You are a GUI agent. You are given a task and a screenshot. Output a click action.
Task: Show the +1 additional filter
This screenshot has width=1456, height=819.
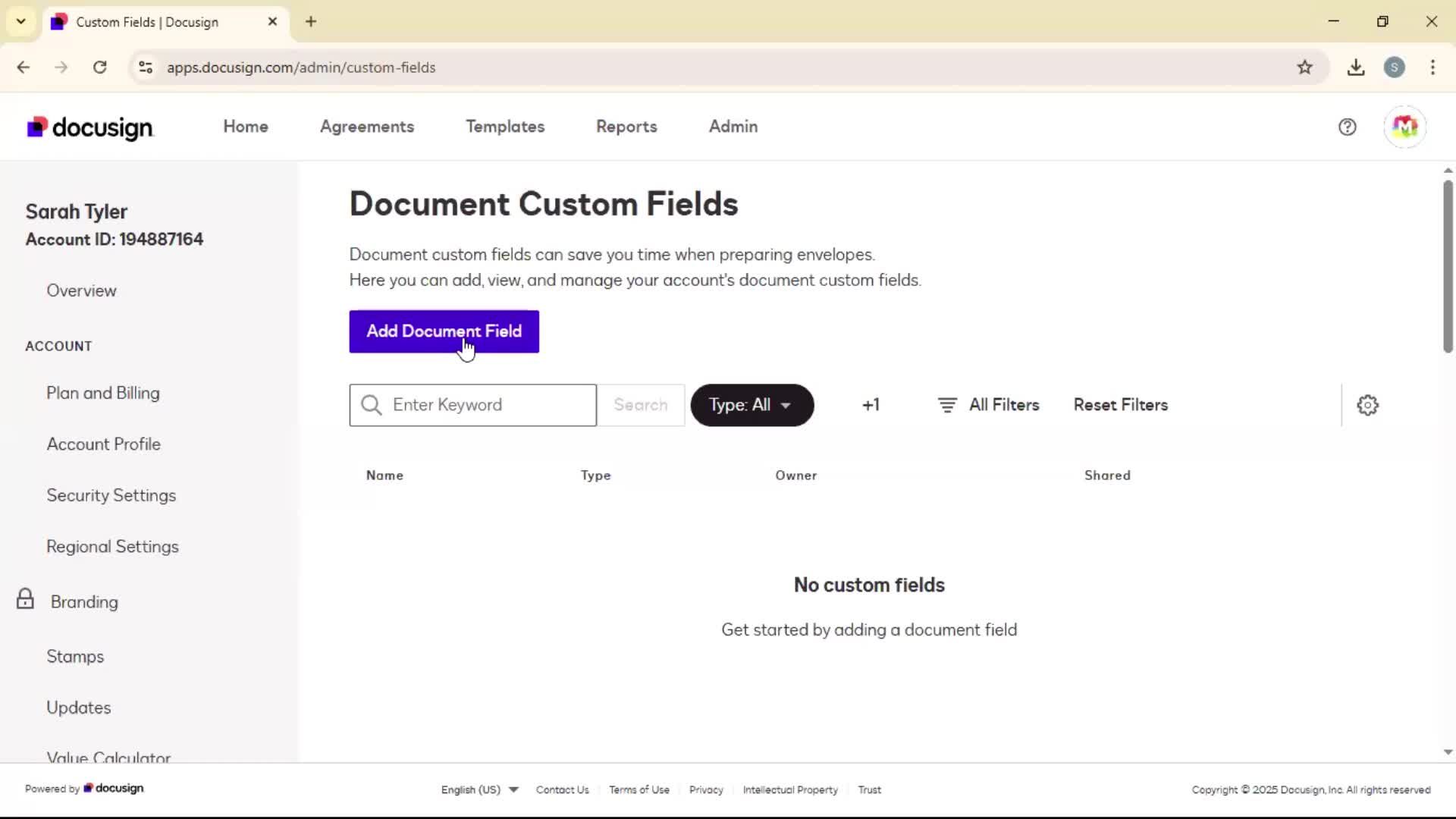pos(871,405)
